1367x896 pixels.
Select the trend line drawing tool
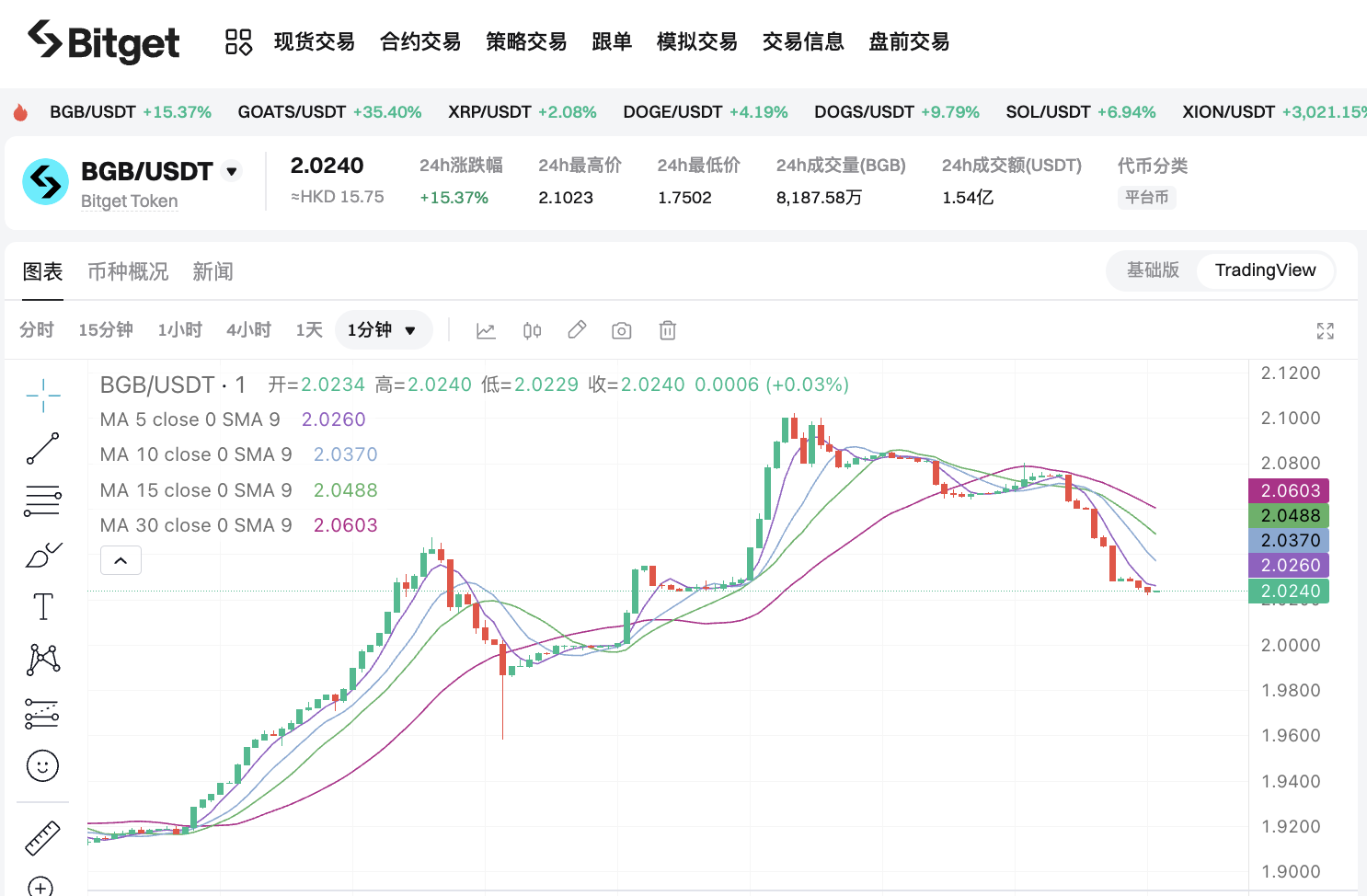pyautogui.click(x=43, y=449)
